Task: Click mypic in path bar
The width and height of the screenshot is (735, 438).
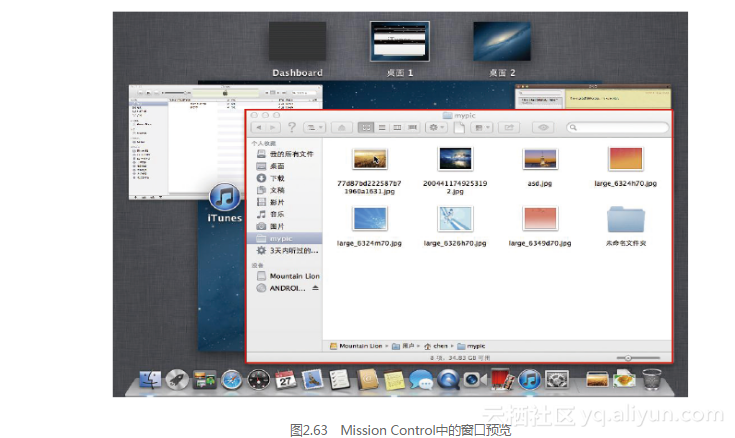Action: [x=472, y=346]
